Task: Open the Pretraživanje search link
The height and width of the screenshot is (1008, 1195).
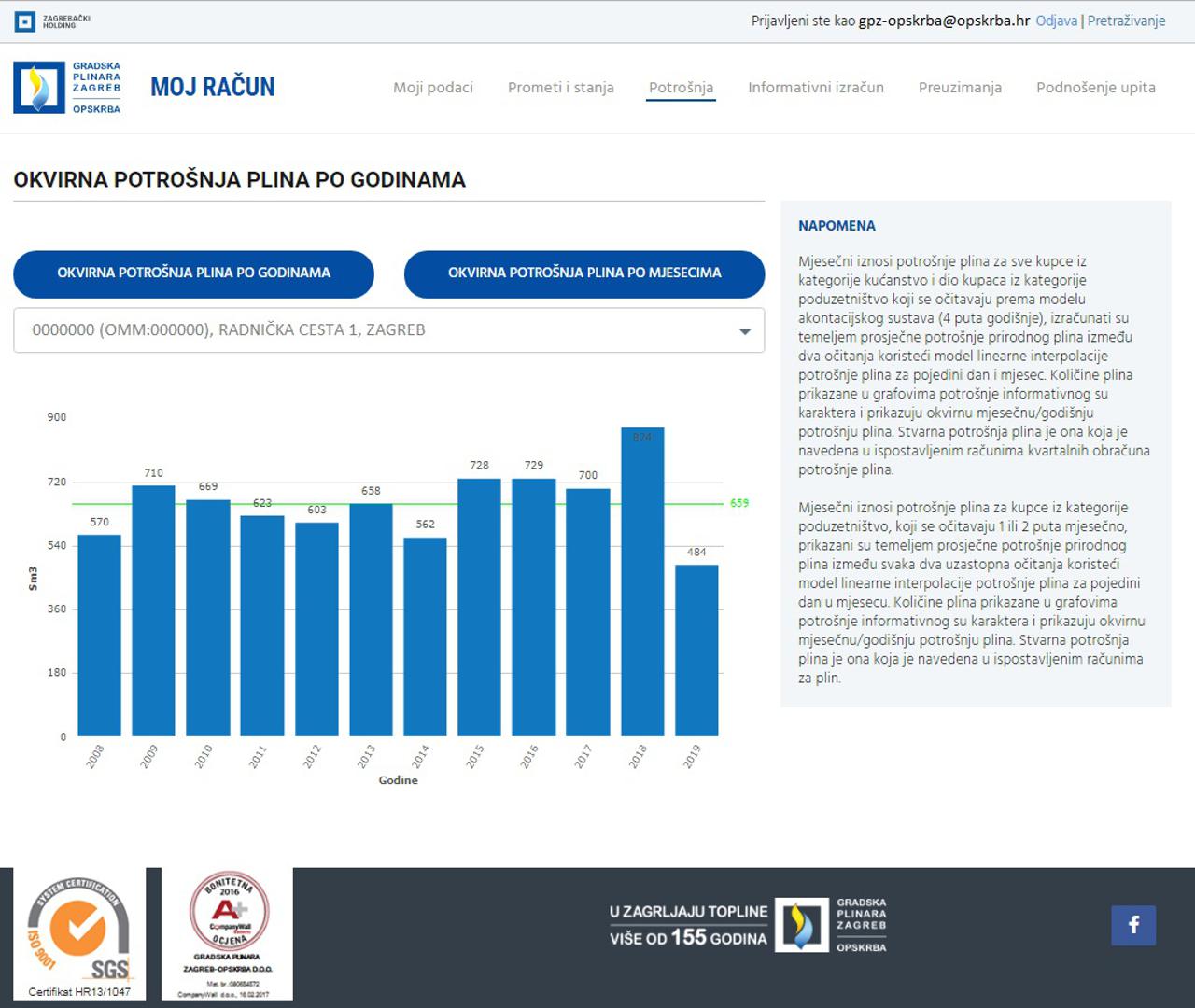Action: coord(1126,21)
